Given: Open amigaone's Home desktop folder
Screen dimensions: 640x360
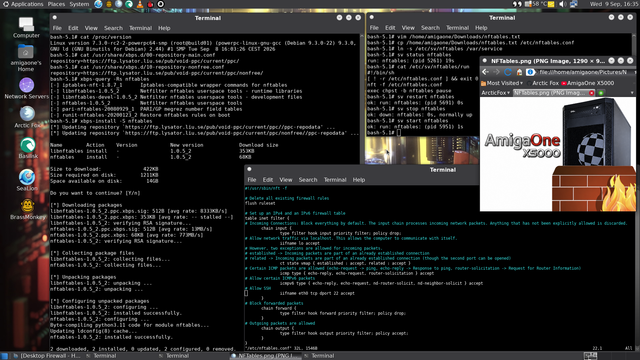Looking at the screenshot, I should (25, 57).
